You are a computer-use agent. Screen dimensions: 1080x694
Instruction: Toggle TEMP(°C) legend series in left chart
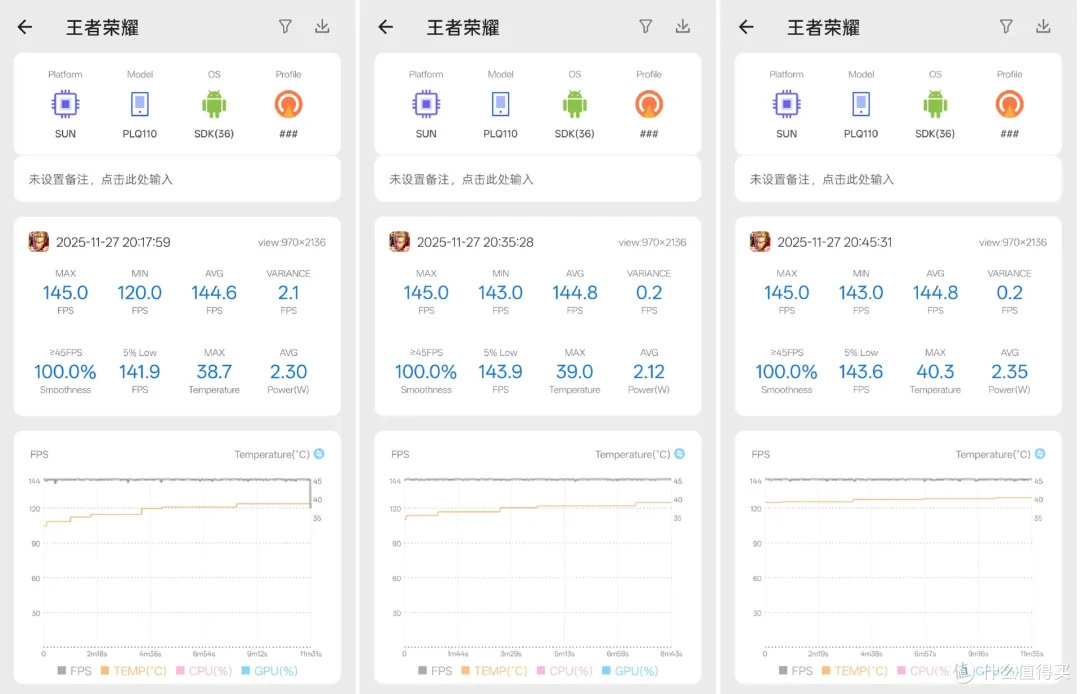pyautogui.click(x=134, y=671)
